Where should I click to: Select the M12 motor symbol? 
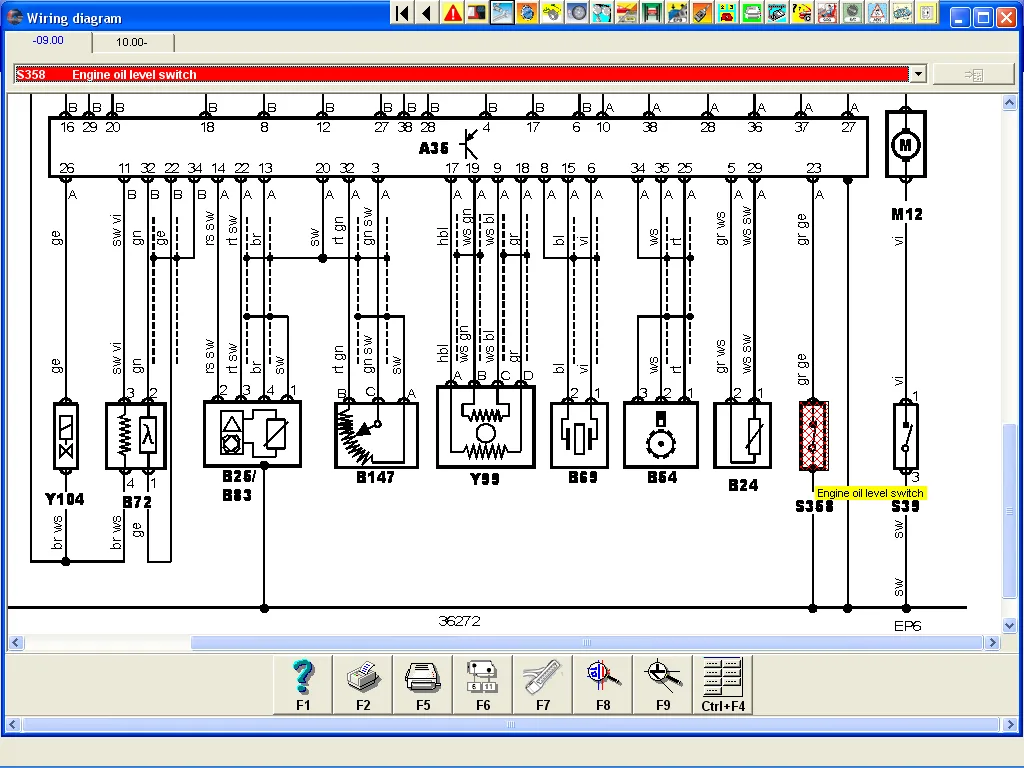(x=906, y=144)
